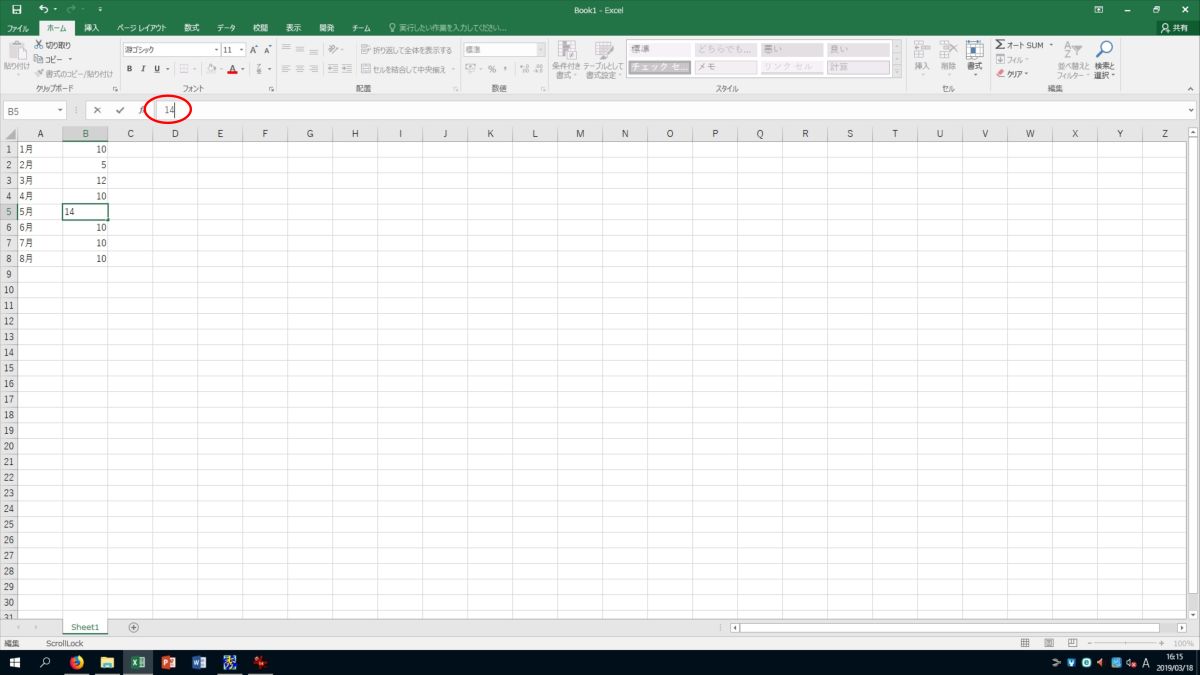
Task: Toggle Underline formatting
Action: tap(156, 69)
